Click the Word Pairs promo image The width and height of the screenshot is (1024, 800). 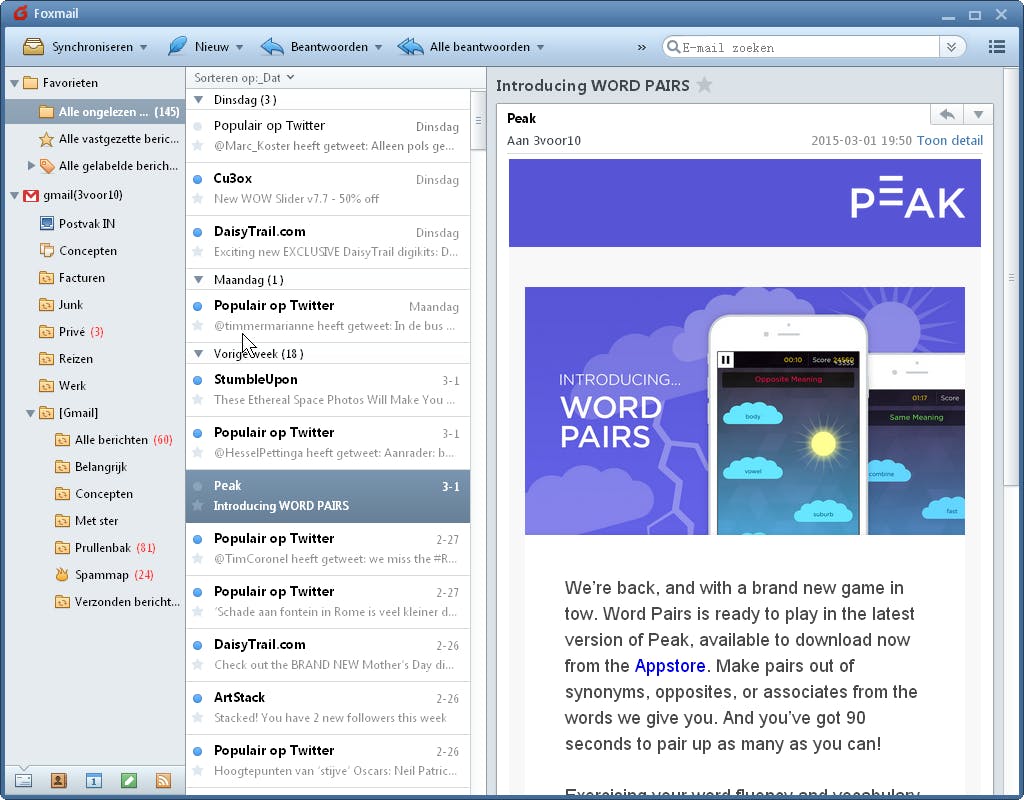744,411
